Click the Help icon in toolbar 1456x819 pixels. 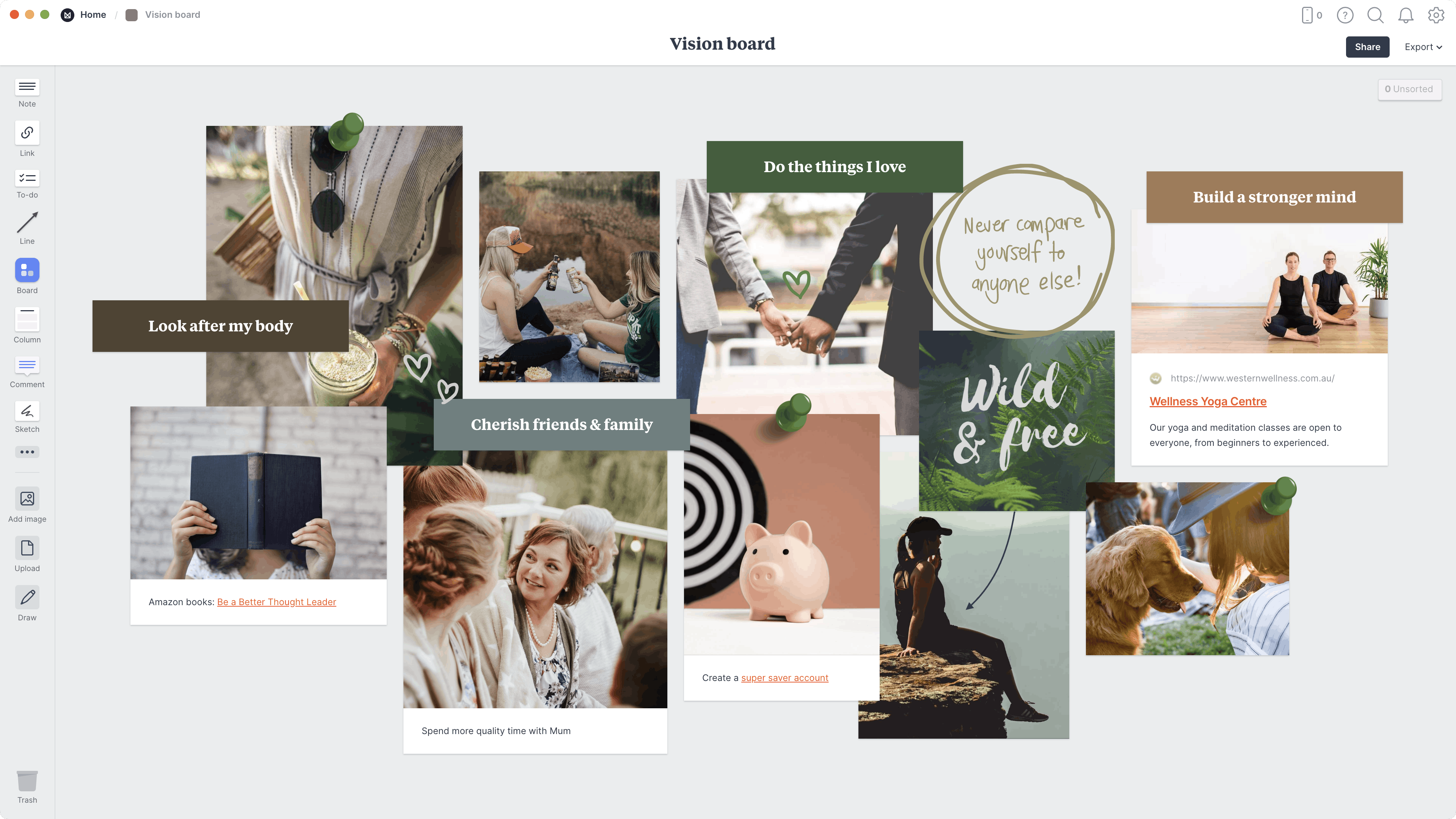(1345, 14)
